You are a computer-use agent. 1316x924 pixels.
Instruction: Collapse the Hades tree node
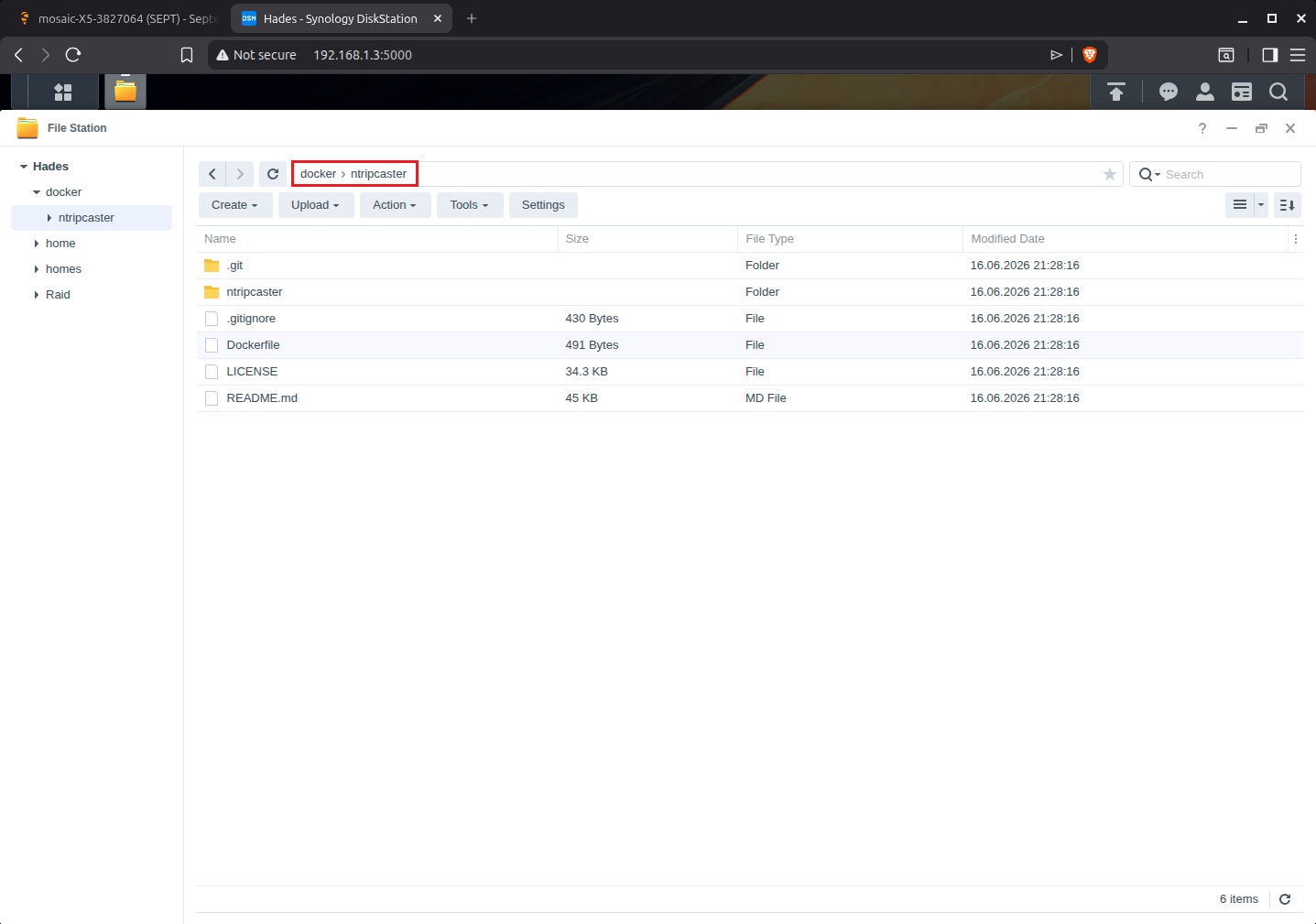pos(24,167)
